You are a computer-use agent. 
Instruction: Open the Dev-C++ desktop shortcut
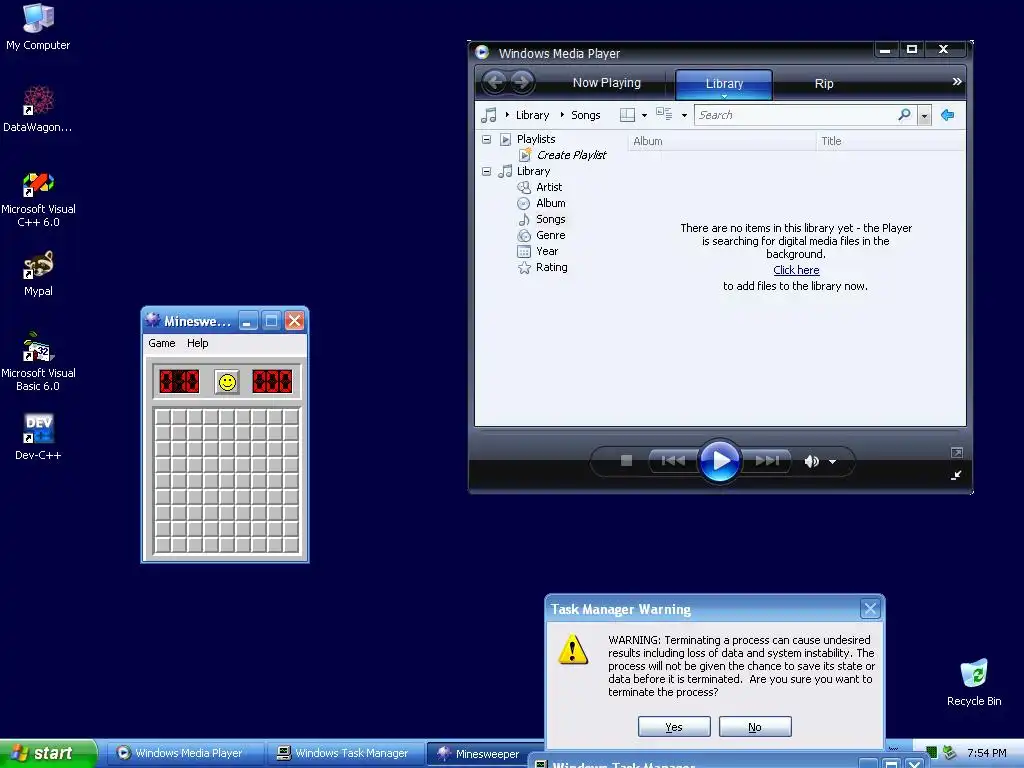coord(38,436)
